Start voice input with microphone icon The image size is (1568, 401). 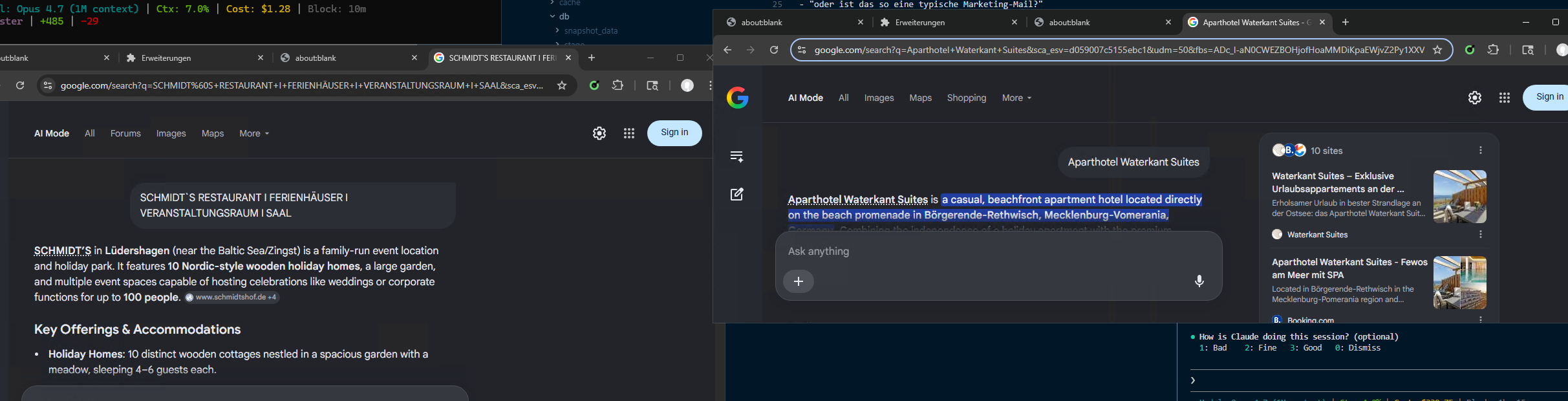point(1199,281)
